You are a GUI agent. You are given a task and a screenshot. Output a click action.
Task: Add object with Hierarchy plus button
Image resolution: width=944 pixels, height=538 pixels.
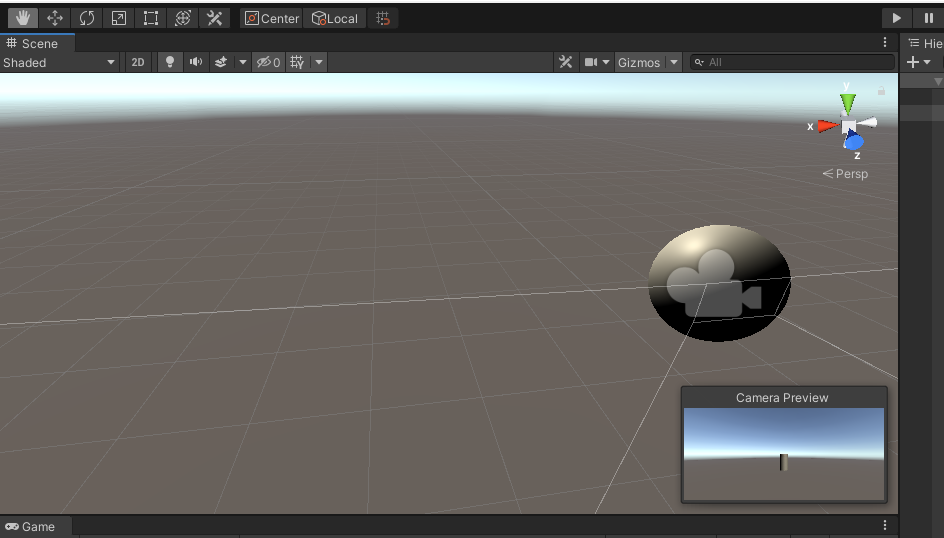(913, 62)
